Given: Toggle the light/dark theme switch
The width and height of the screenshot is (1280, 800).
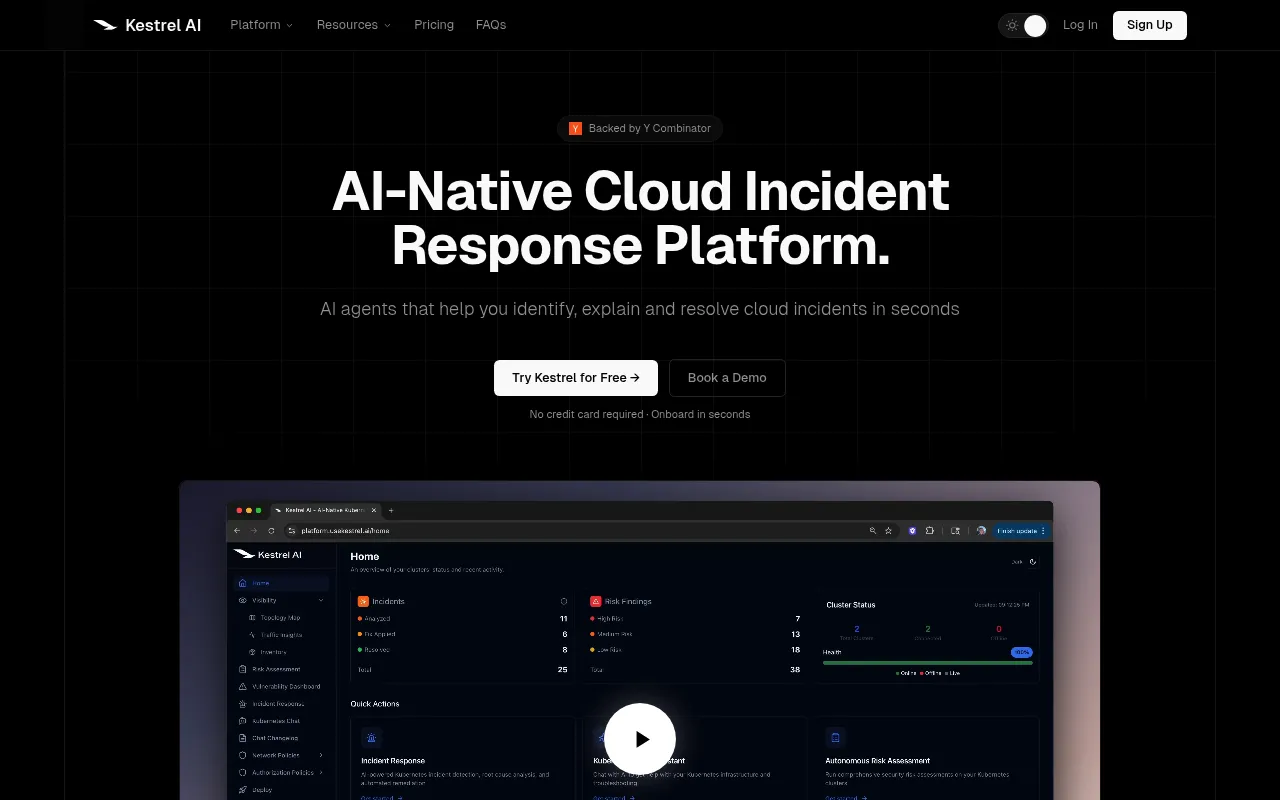Looking at the screenshot, I should 1023,26.
